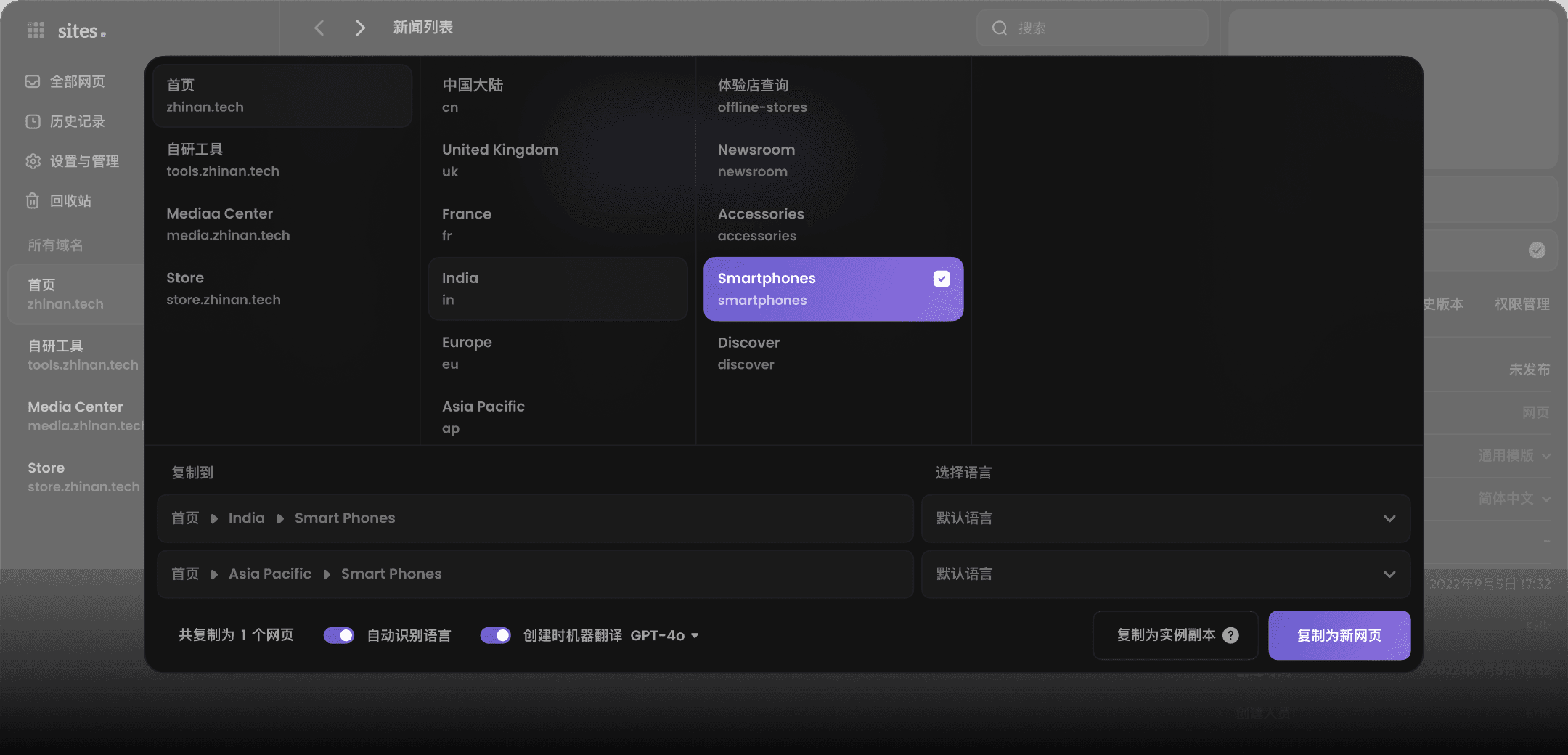Open language dropdown for India path

(x=1166, y=518)
